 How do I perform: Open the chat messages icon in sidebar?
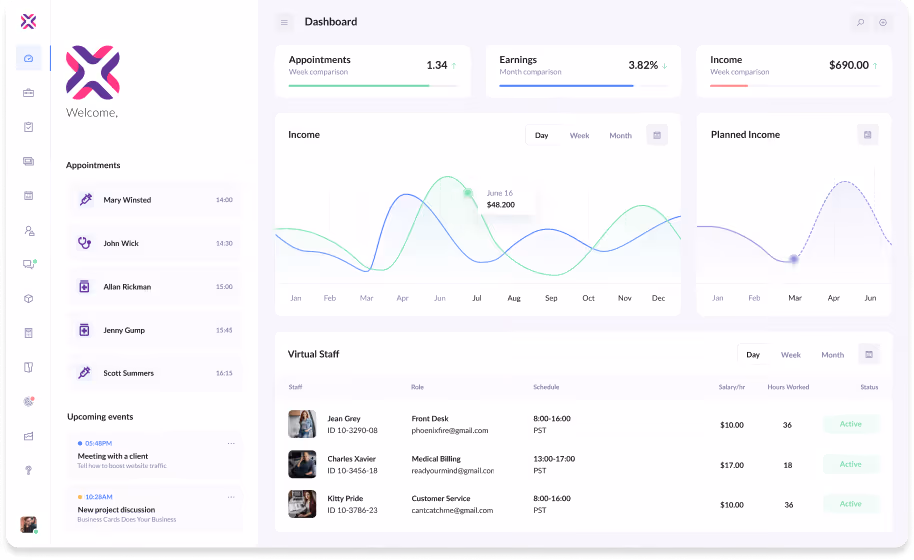pos(29,265)
